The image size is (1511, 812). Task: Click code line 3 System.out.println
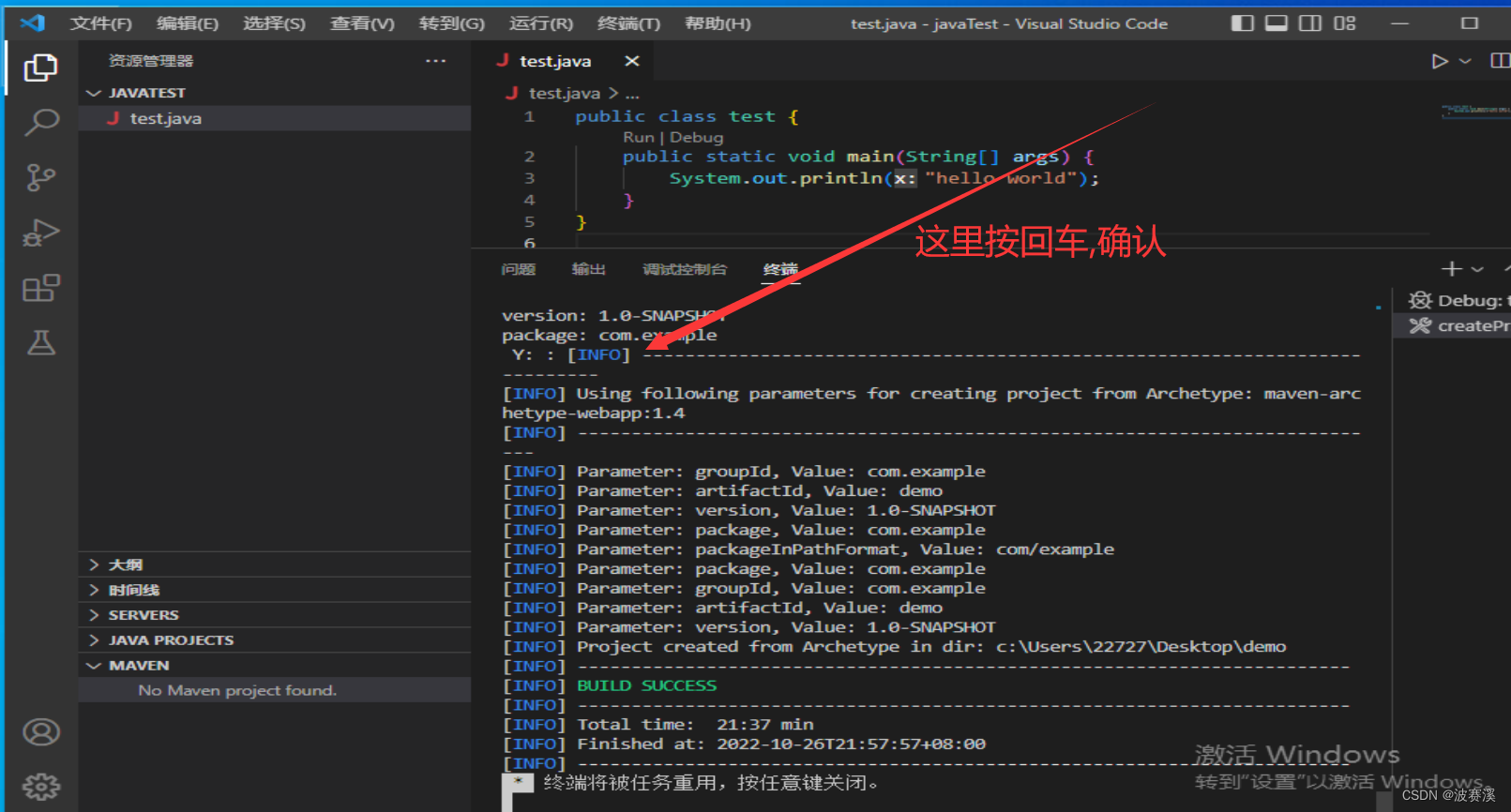tap(884, 178)
